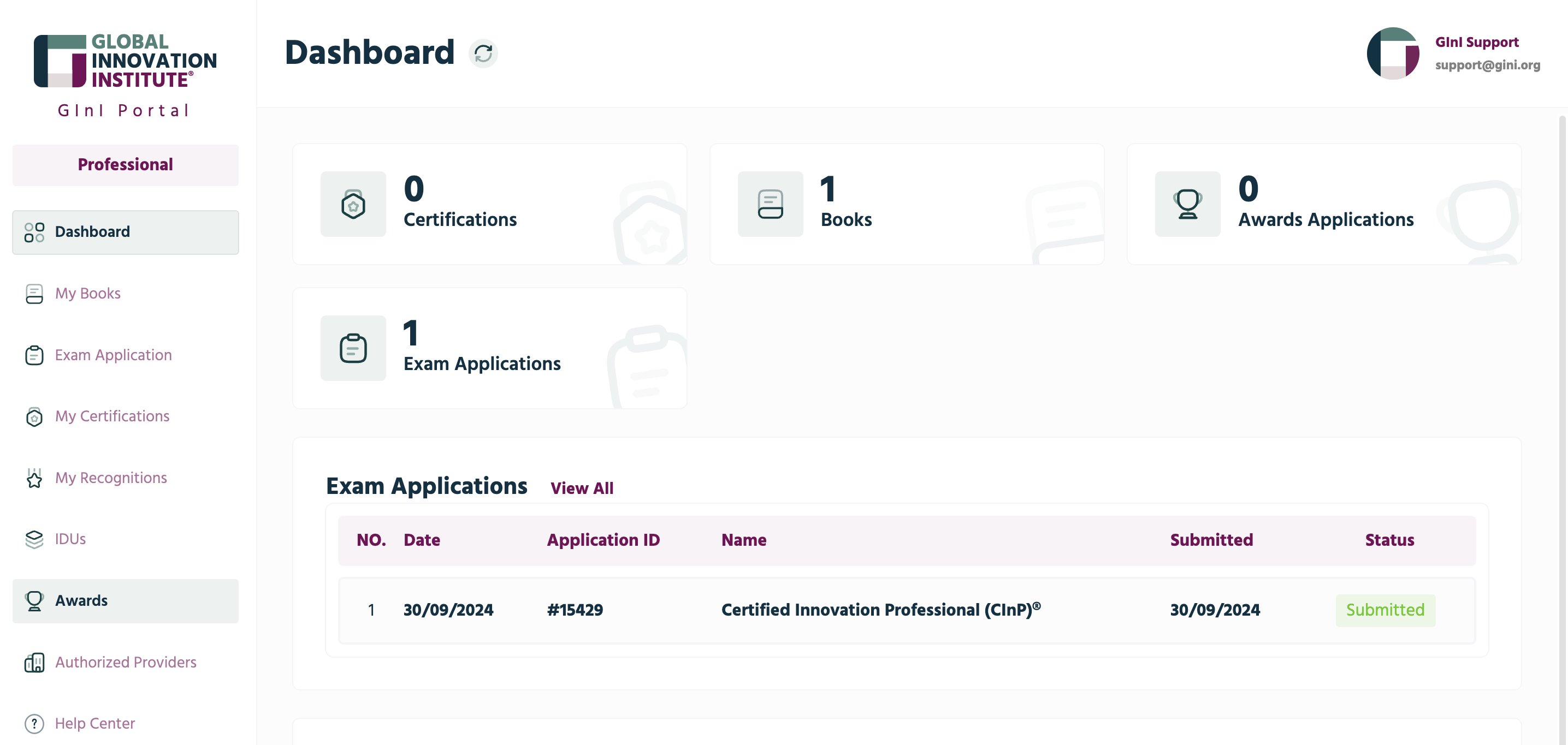This screenshot has width=1568, height=745.
Task: Click the NO. column header
Action: click(371, 540)
